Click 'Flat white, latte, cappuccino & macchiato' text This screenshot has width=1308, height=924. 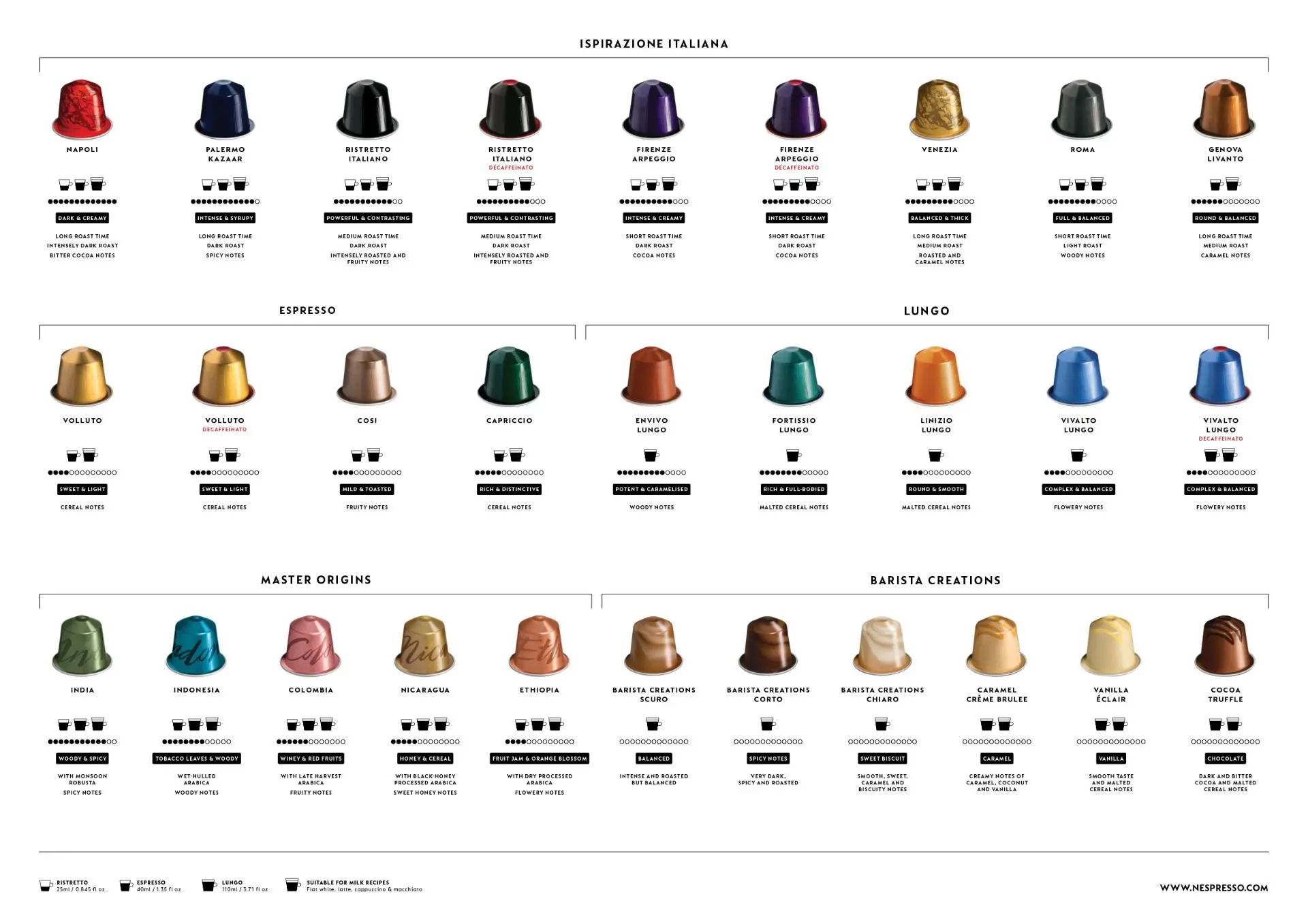(x=364, y=890)
